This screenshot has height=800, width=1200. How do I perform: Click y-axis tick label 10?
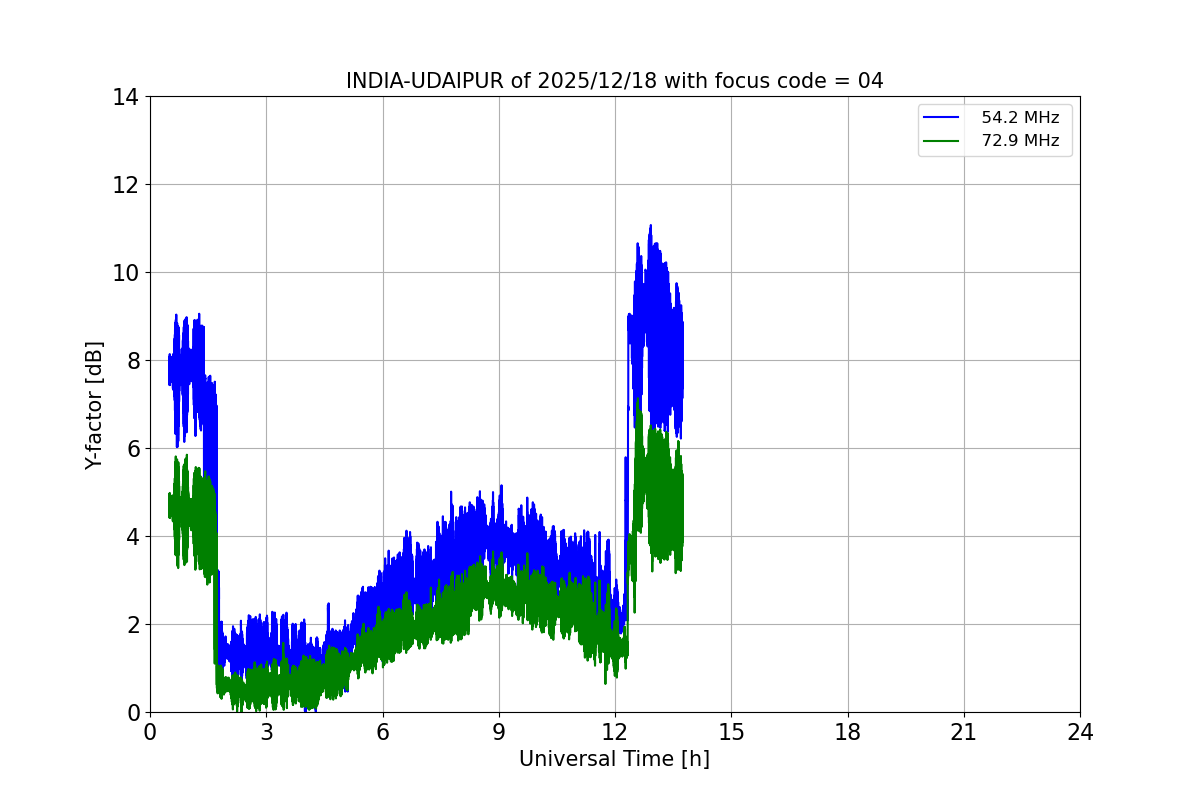point(125,273)
